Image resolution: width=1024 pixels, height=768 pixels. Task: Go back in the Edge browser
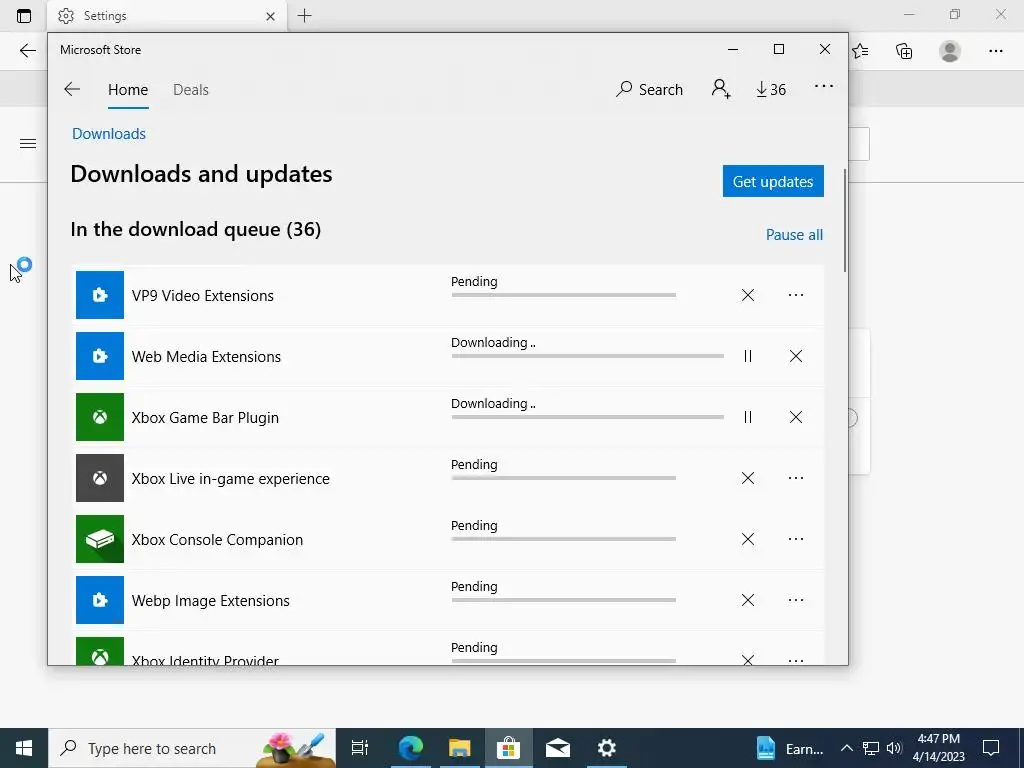[27, 51]
